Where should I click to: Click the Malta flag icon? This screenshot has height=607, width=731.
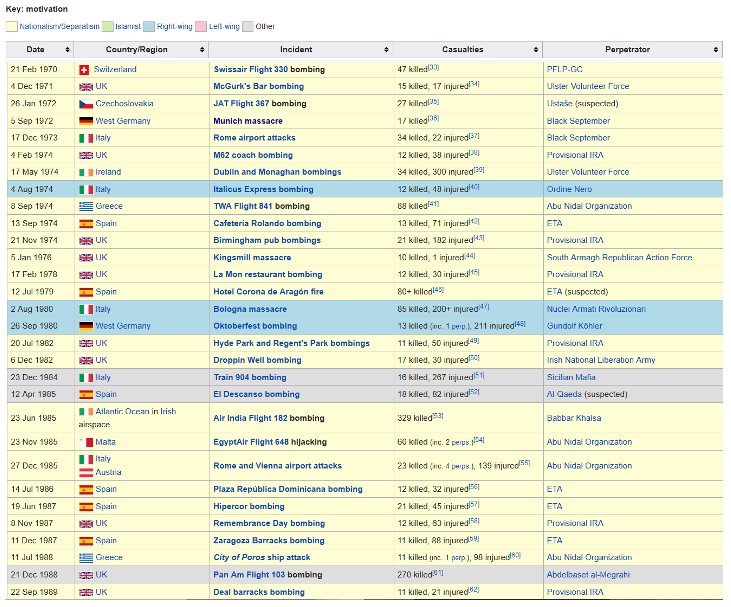pos(86,442)
